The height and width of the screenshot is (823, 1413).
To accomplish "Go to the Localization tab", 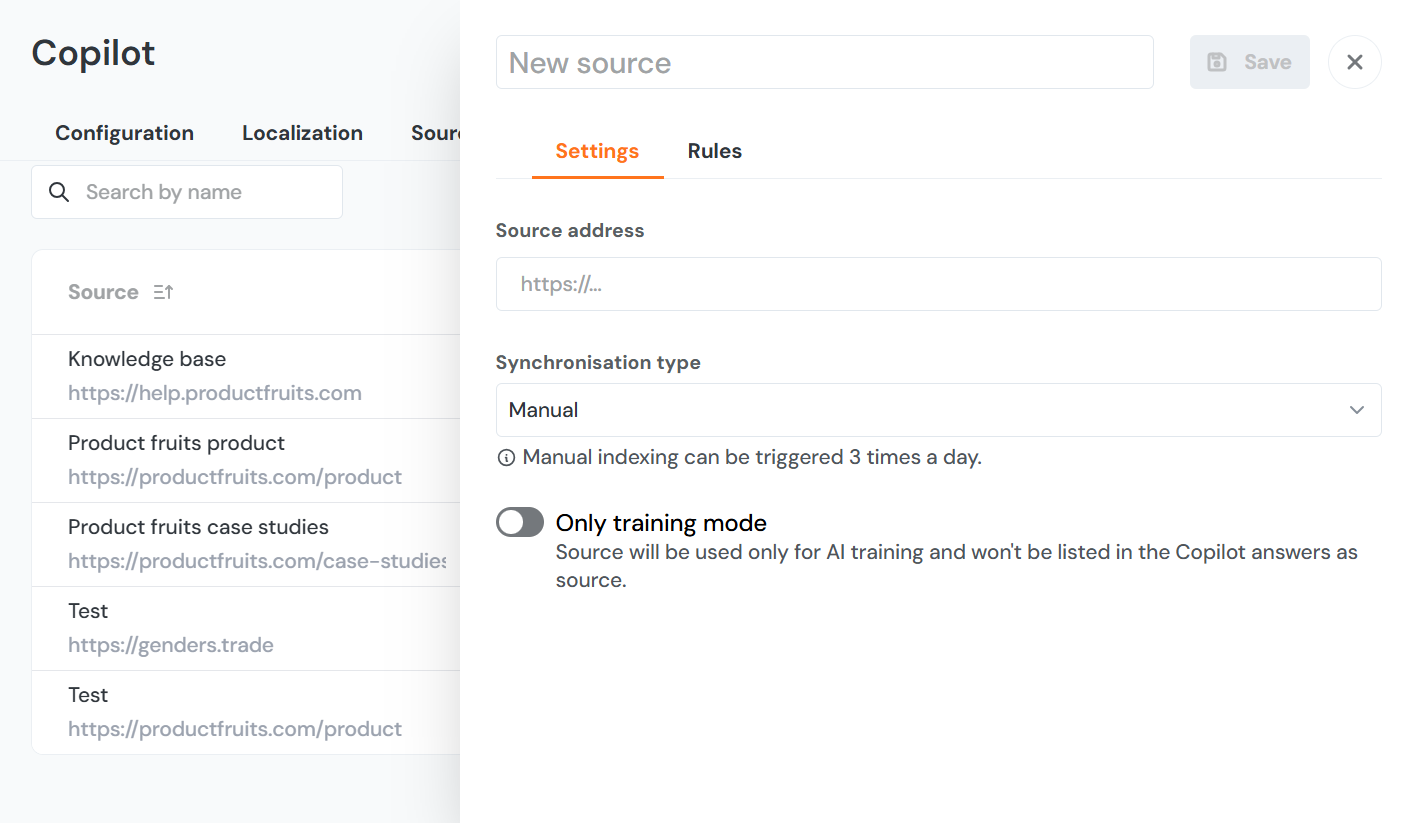I will pyautogui.click(x=302, y=133).
